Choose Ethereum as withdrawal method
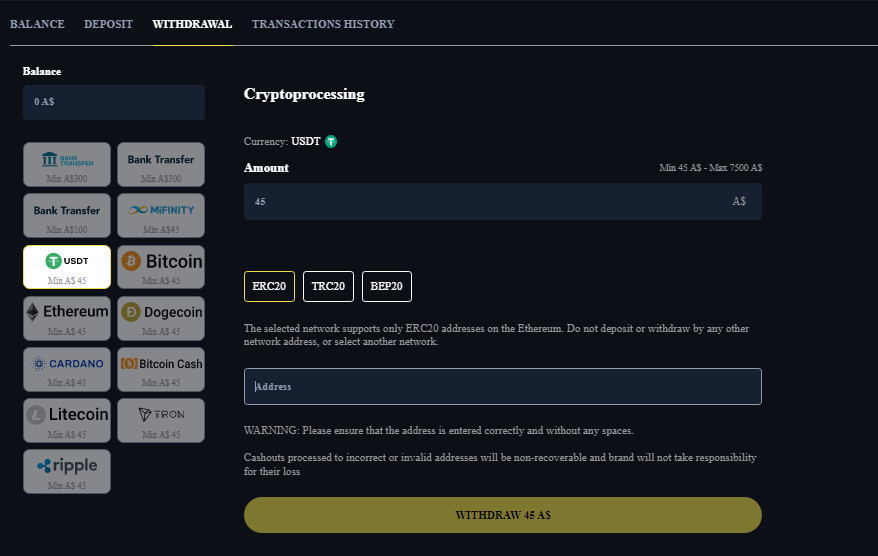 tap(67, 317)
